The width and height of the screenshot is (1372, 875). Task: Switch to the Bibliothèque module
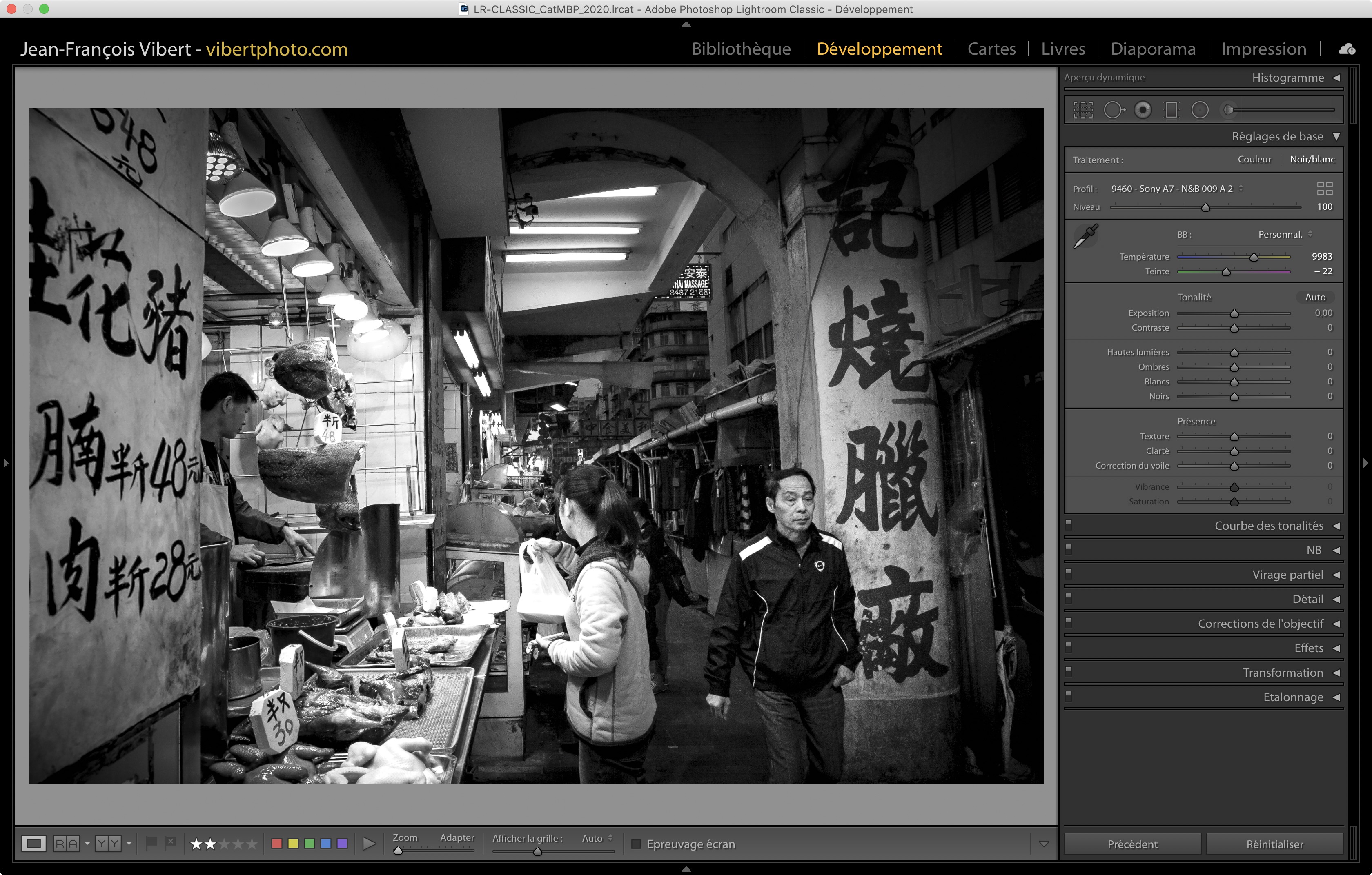coord(741,49)
